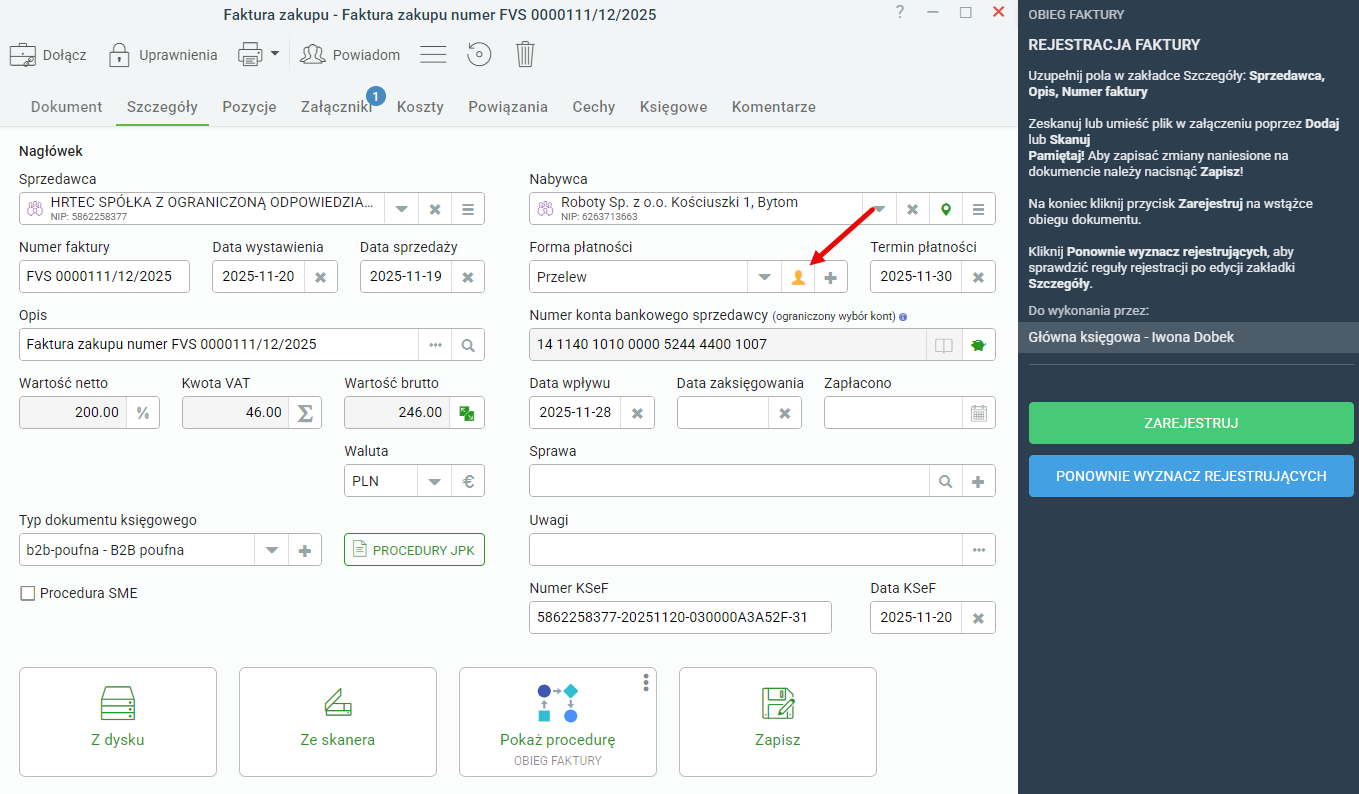Switch to the Pozycje tab
This screenshot has width=1359, height=794.
point(249,107)
